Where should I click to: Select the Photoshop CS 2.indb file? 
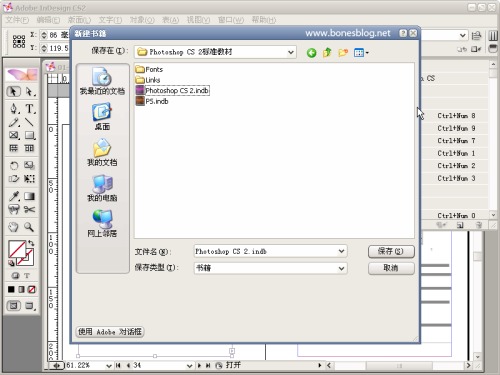pyautogui.click(x=173, y=90)
